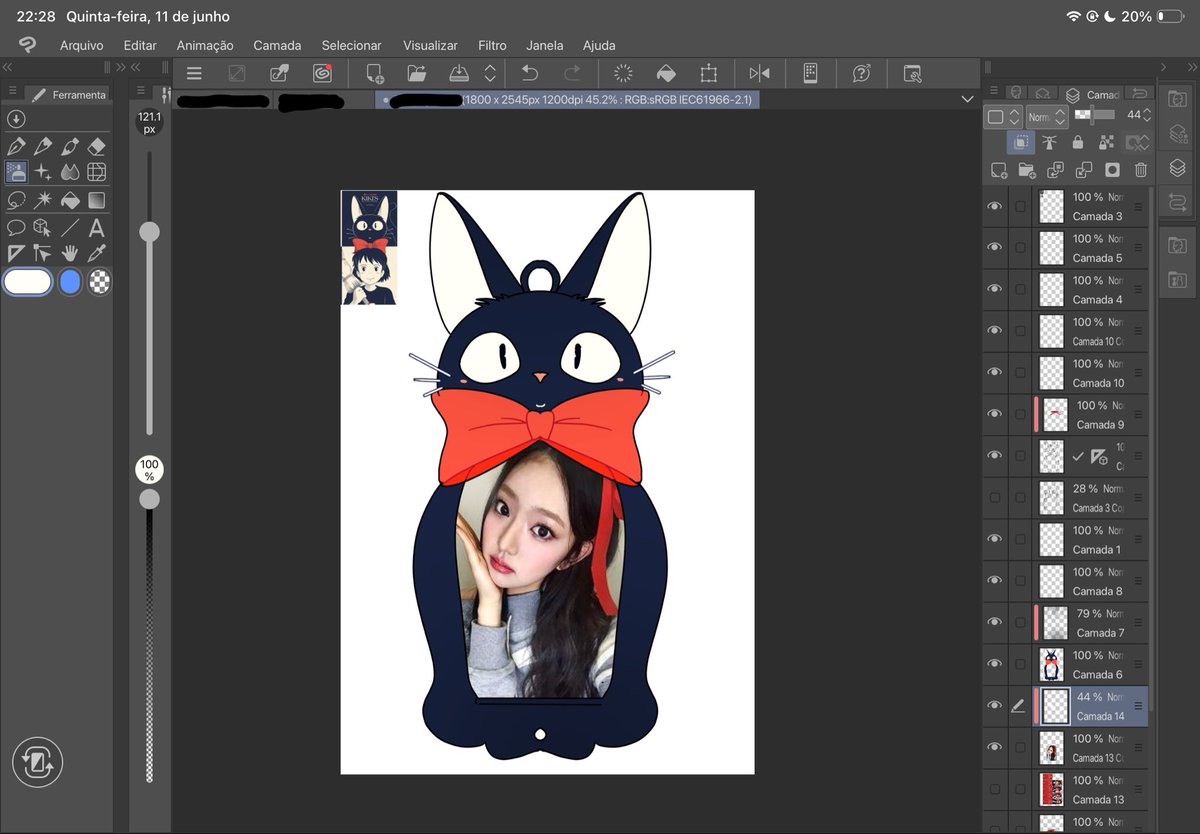Screen dimensions: 1200x834
Task: Click the download arrow icon in tool palette
Action: pos(15,119)
